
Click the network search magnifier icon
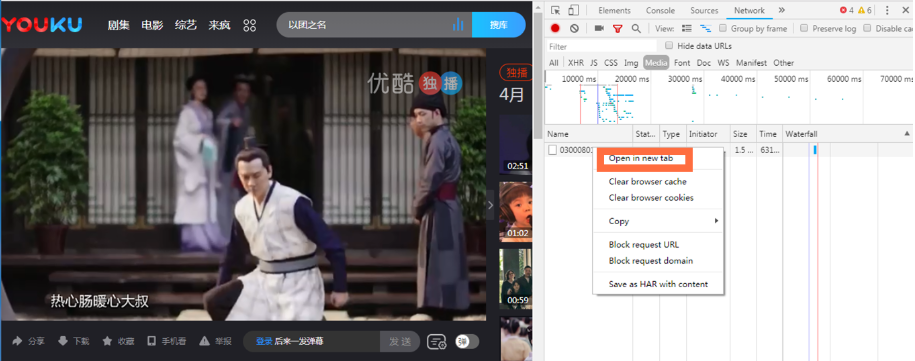click(636, 28)
